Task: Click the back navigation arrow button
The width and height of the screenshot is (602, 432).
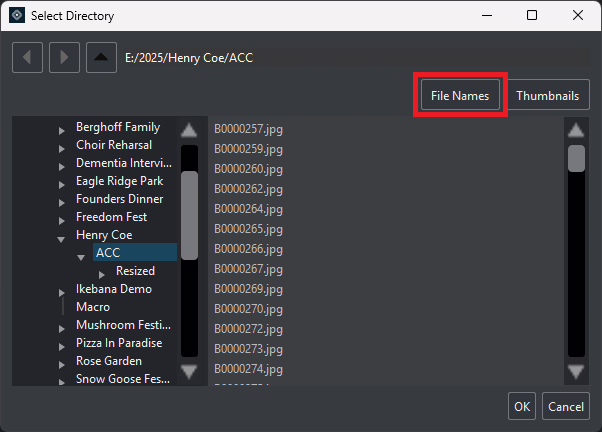Action: tap(27, 58)
